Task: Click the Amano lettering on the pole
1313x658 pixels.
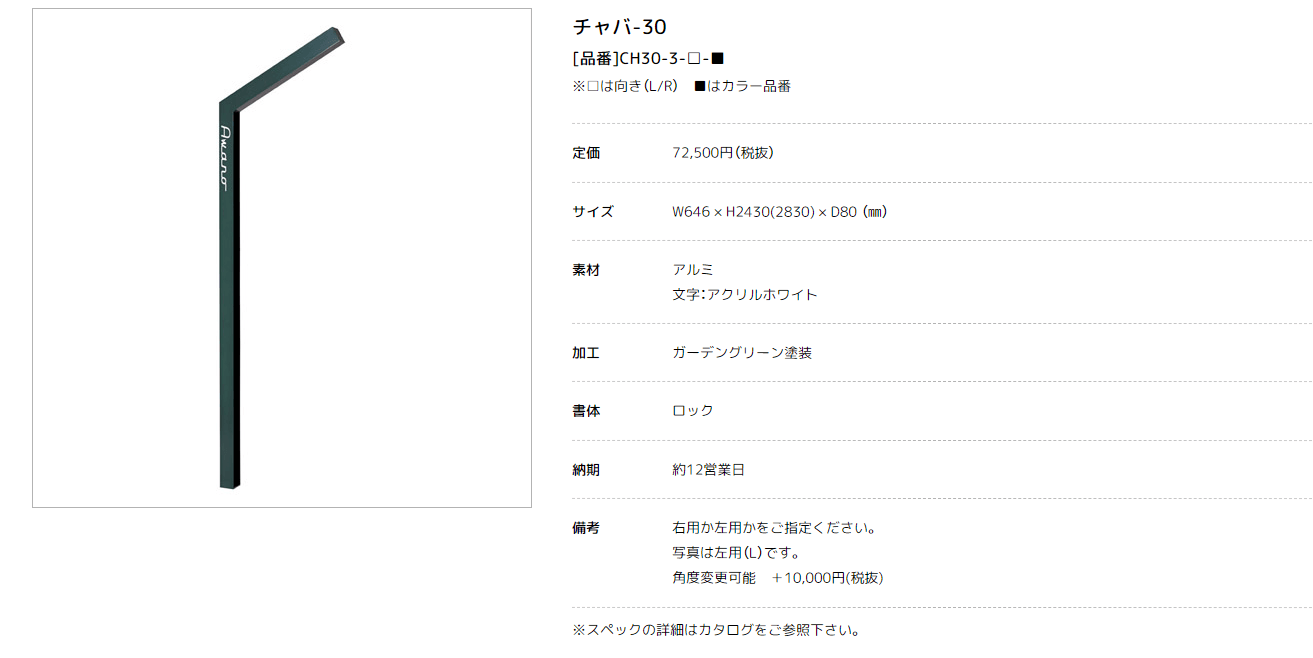Action: click(225, 158)
